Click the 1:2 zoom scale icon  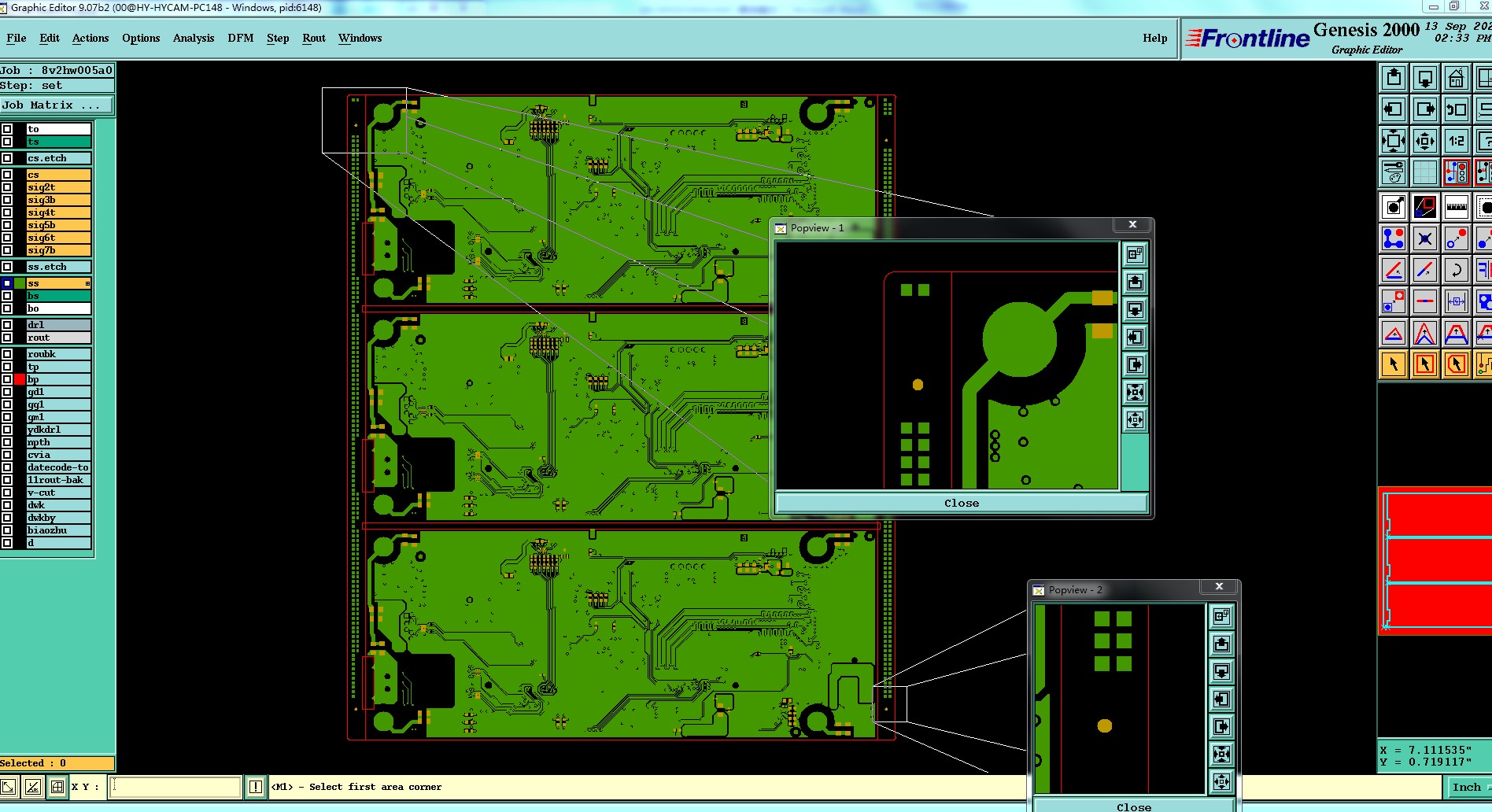[1457, 141]
